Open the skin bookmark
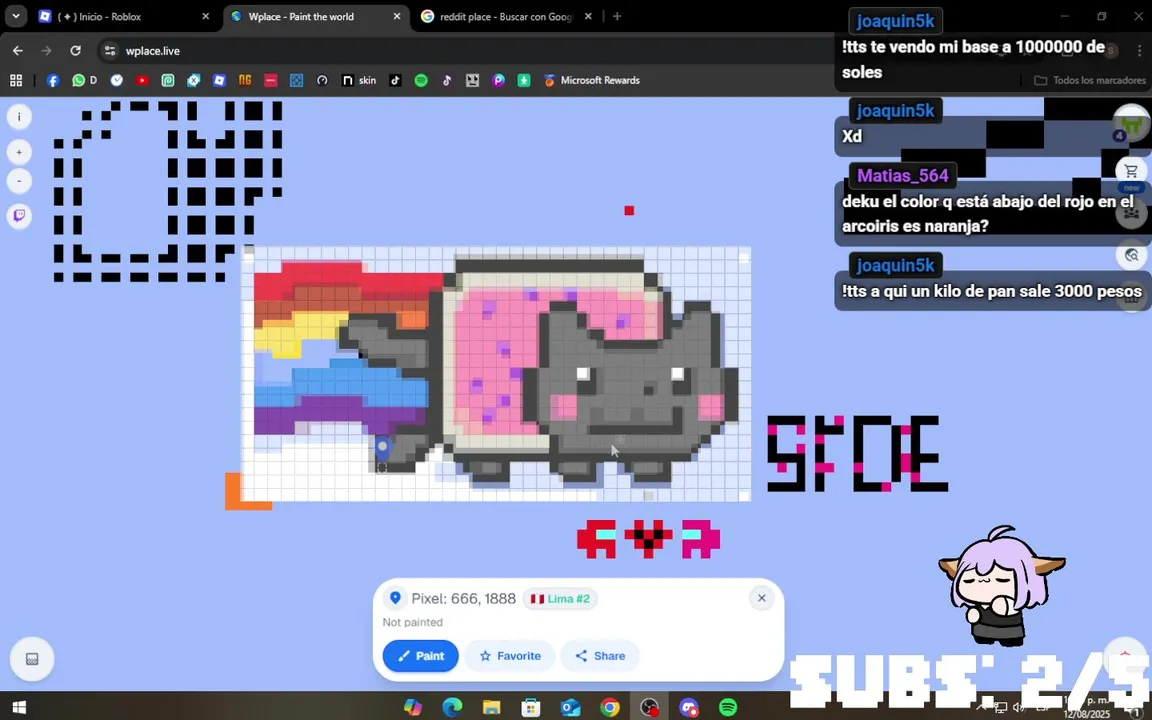Screen dimensions: 1152x720 coord(359,80)
